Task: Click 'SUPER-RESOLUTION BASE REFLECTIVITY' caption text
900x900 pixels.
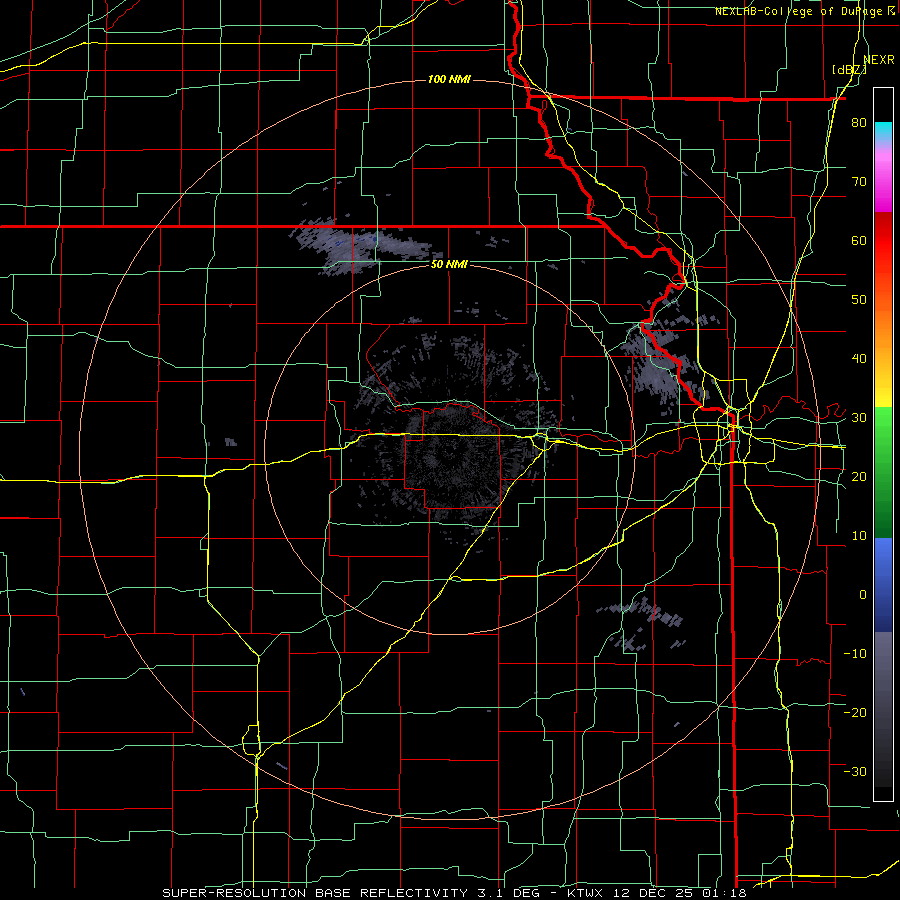Action: [x=314, y=893]
